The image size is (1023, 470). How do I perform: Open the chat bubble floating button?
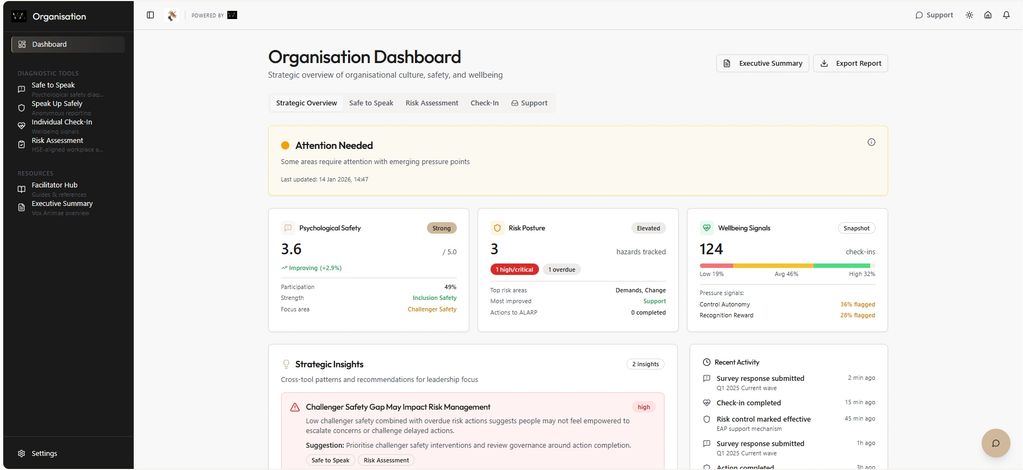pos(995,443)
